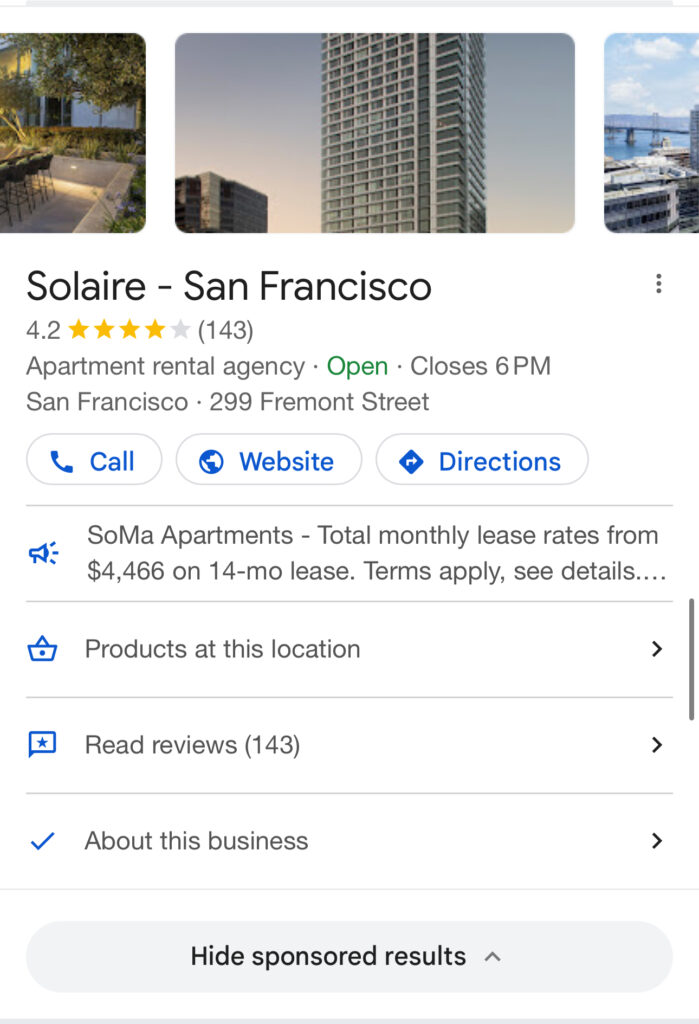Tap the checkmark About this business icon
This screenshot has width=699, height=1024.
tap(42, 841)
